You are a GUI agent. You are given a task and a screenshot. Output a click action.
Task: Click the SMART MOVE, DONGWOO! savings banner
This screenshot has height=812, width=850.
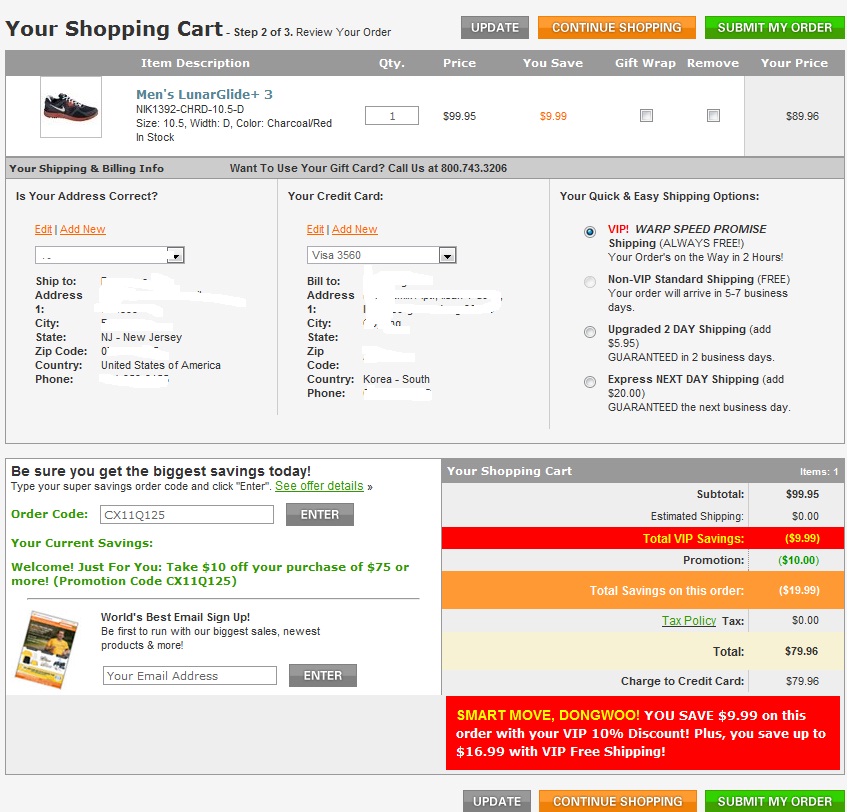pyautogui.click(x=643, y=733)
